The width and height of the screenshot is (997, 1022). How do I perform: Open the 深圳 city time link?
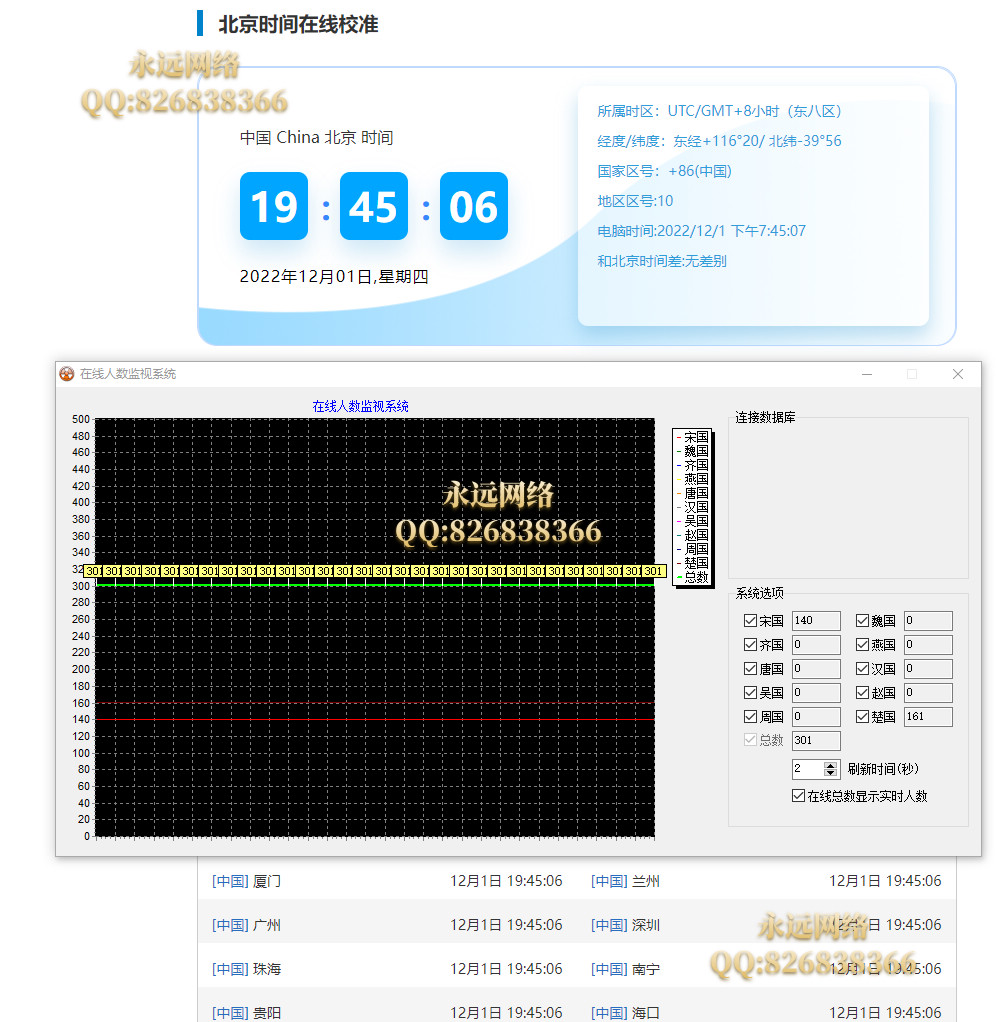tap(645, 925)
